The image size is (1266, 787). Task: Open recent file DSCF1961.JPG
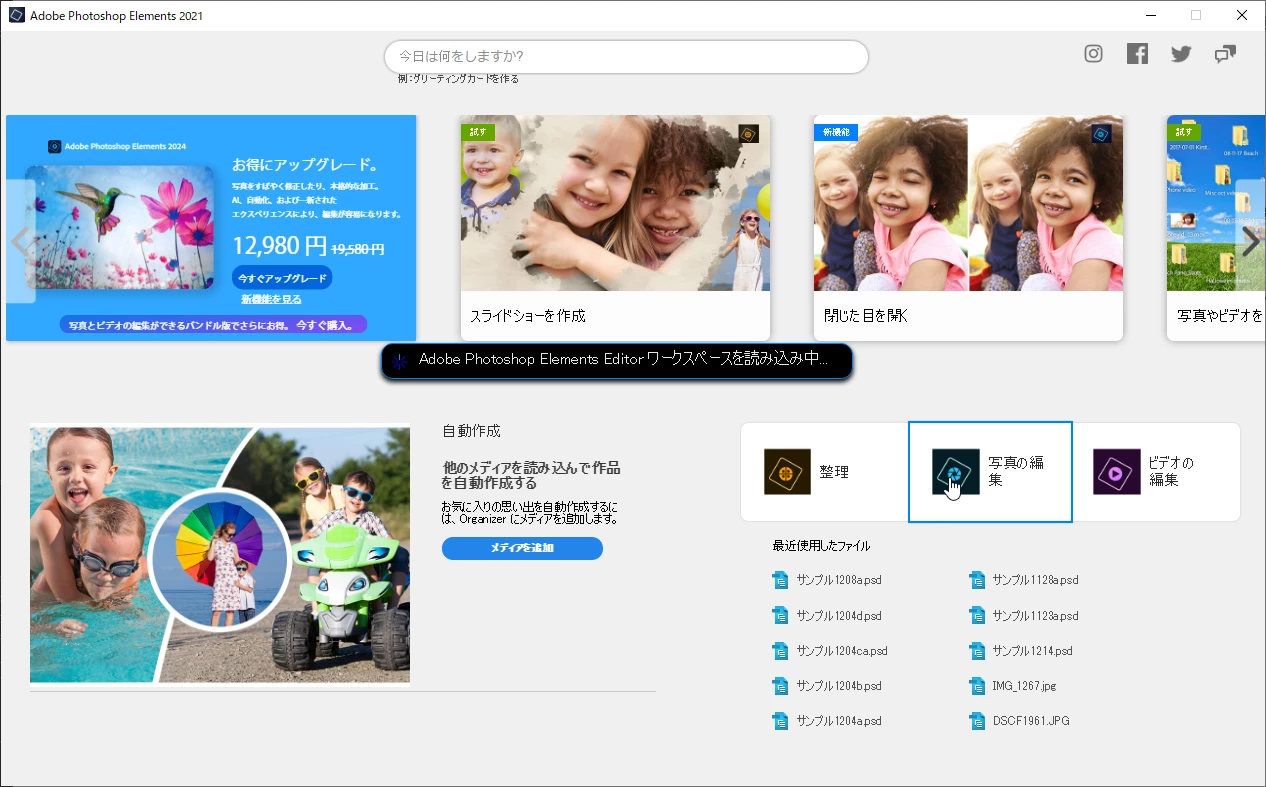click(x=1031, y=721)
